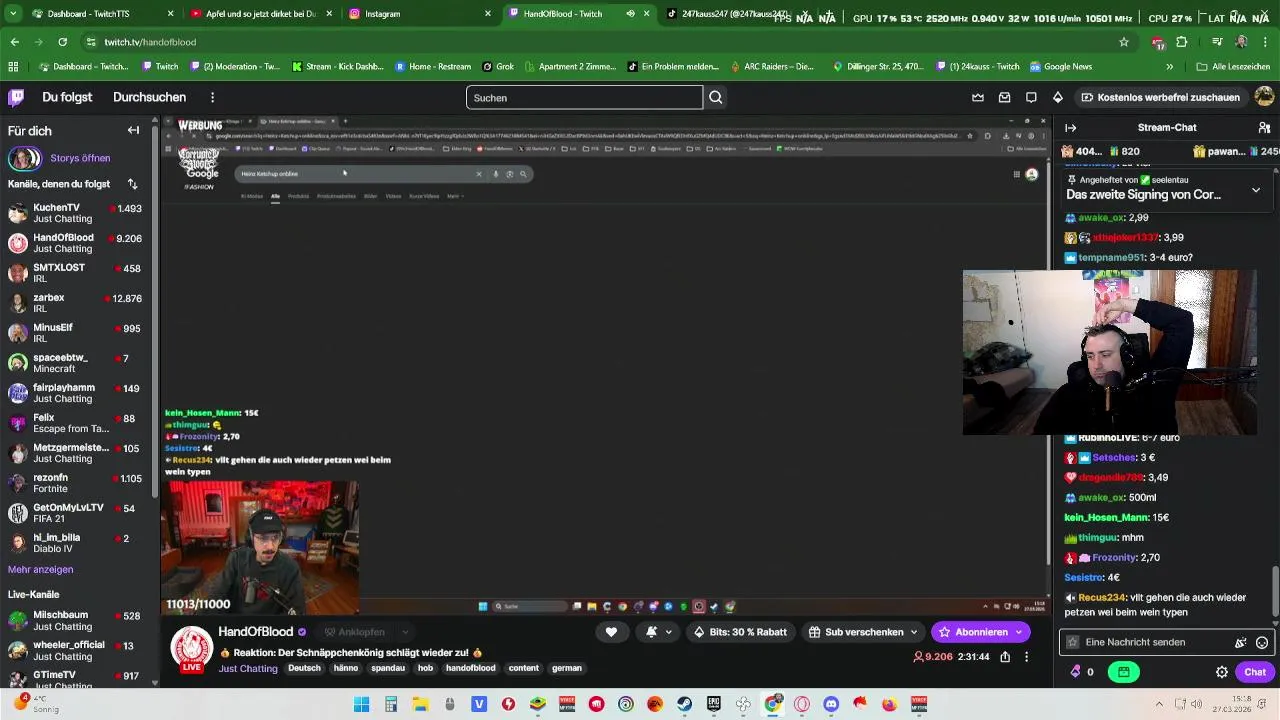
Task: Open chat community users icon
Action: [x=1264, y=127]
